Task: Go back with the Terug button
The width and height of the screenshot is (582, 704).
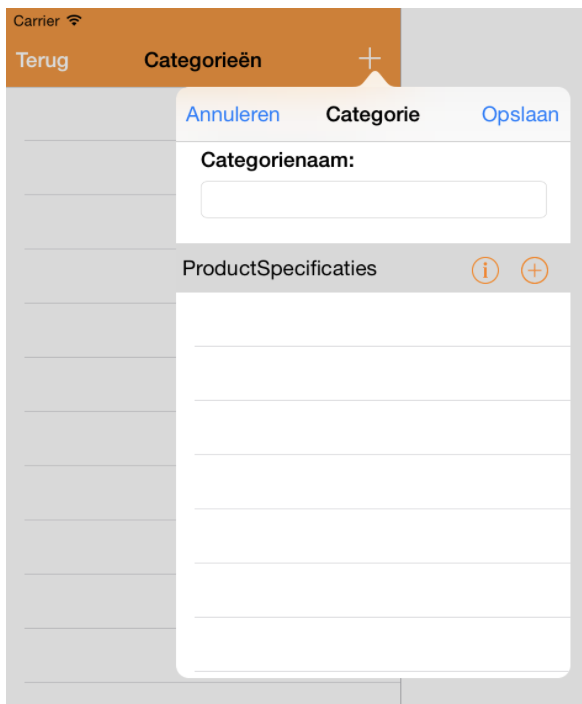Action: [42, 60]
